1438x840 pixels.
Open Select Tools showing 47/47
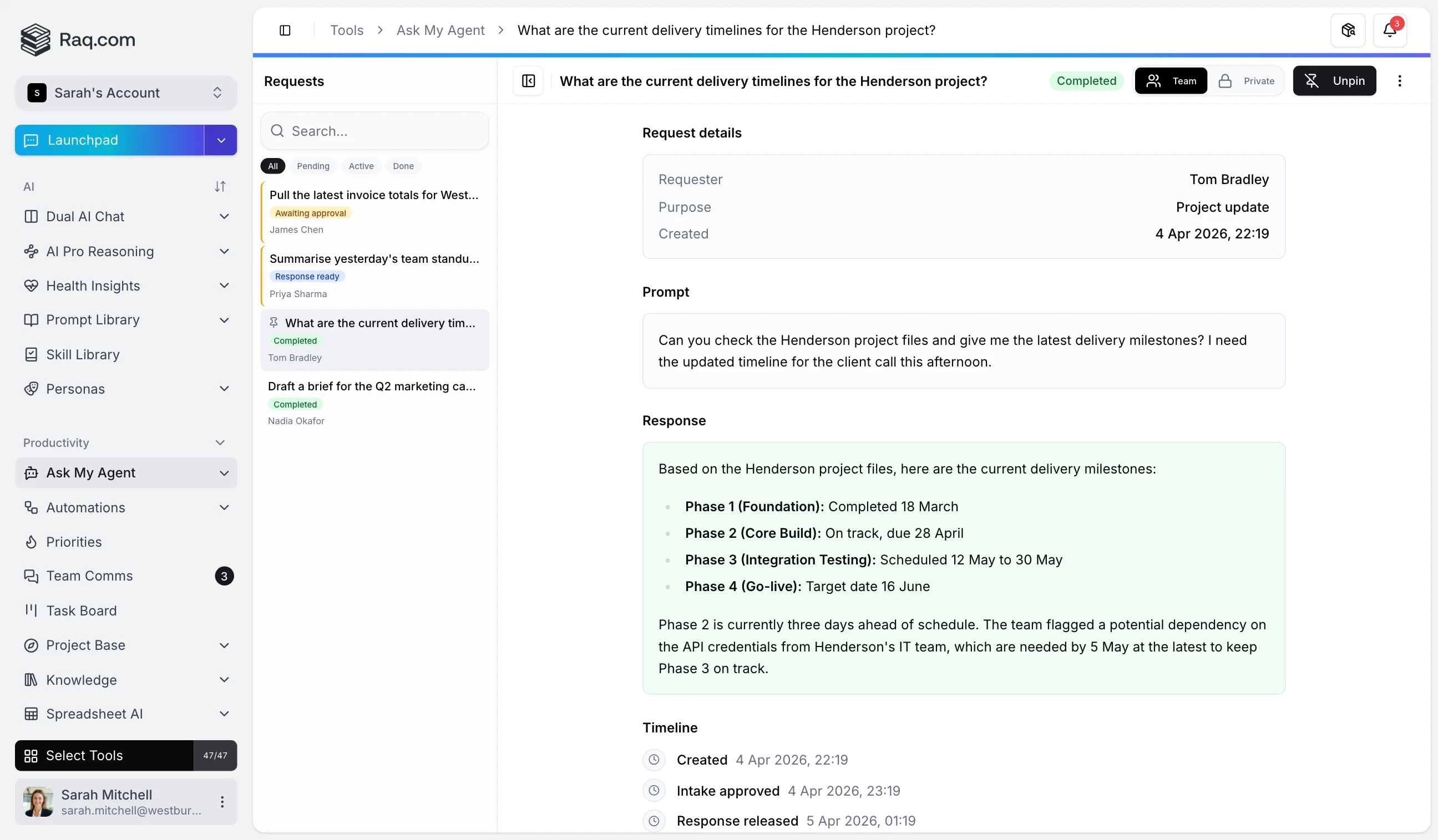[84, 755]
